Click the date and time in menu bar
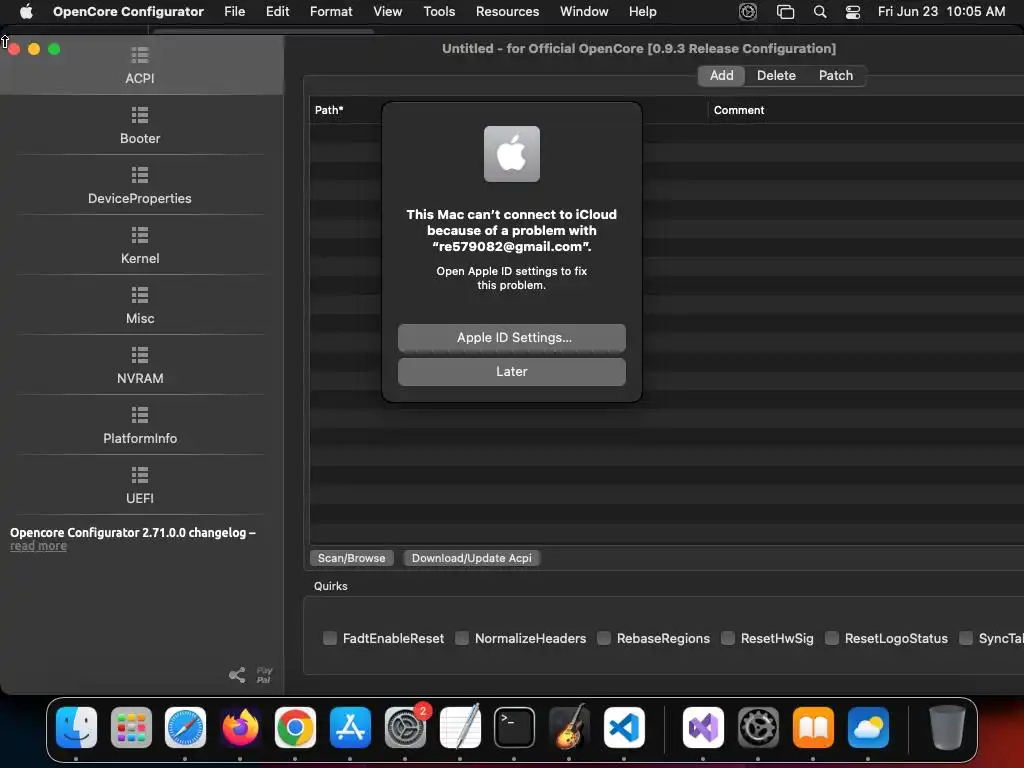This screenshot has width=1024, height=768. point(941,11)
